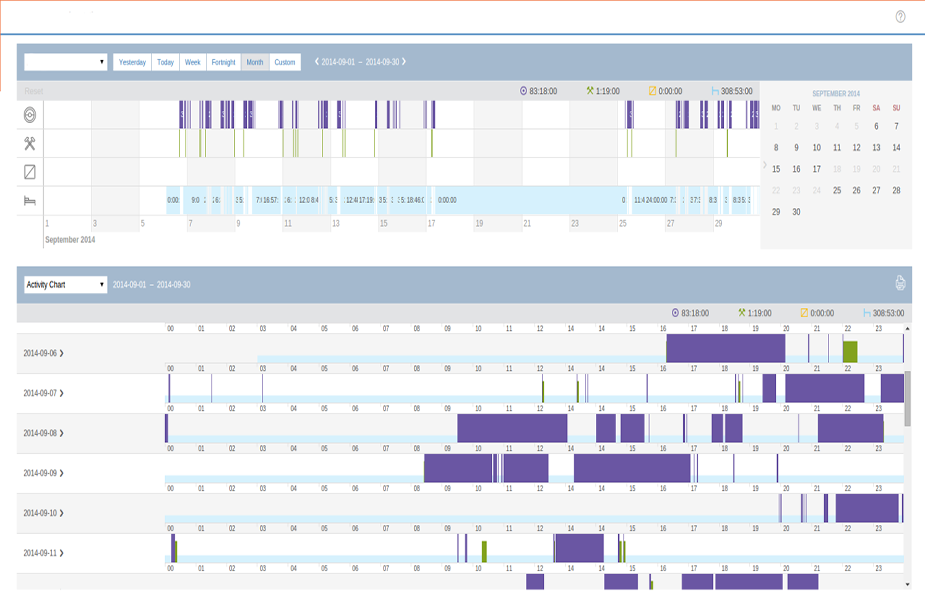This screenshot has width=925, height=591.
Task: Go to the next date range arrow
Action: (x=404, y=62)
